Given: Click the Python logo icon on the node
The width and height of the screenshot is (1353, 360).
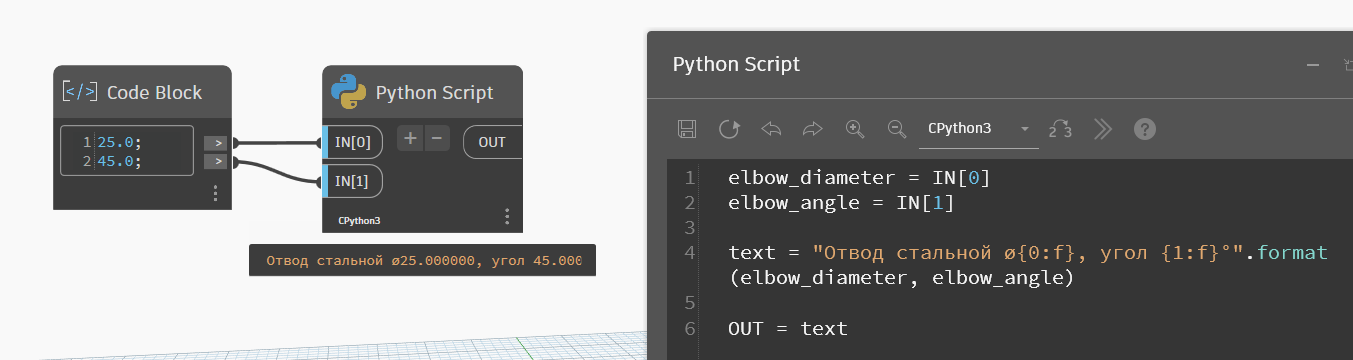Looking at the screenshot, I should click(x=348, y=92).
